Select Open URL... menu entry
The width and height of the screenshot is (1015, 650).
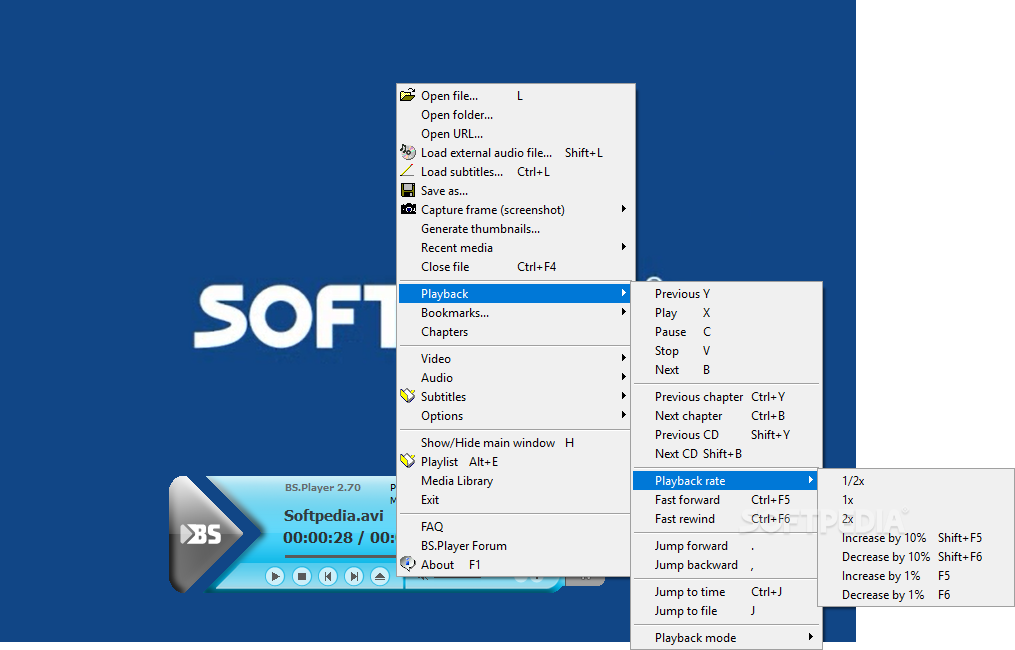pyautogui.click(x=515, y=134)
